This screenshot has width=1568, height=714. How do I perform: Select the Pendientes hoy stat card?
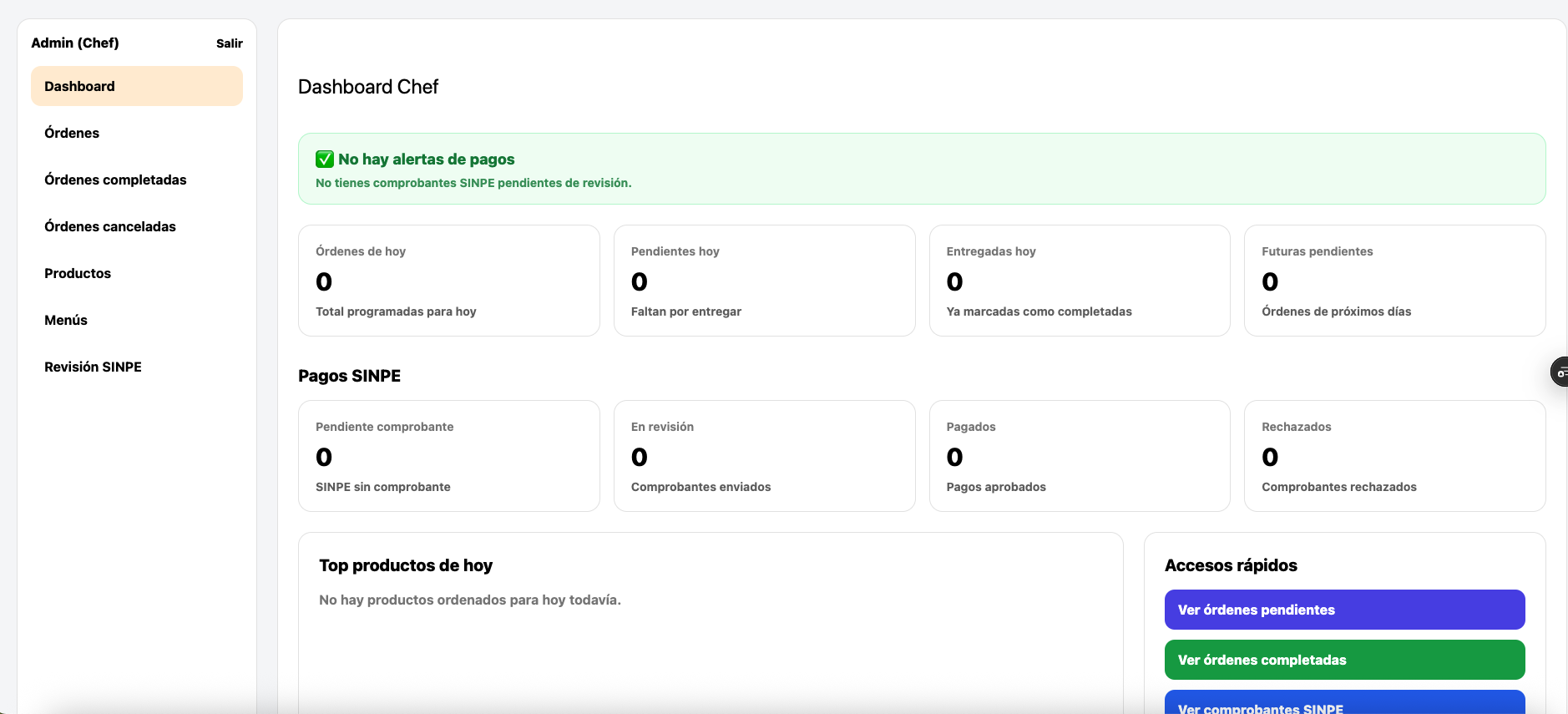(764, 281)
